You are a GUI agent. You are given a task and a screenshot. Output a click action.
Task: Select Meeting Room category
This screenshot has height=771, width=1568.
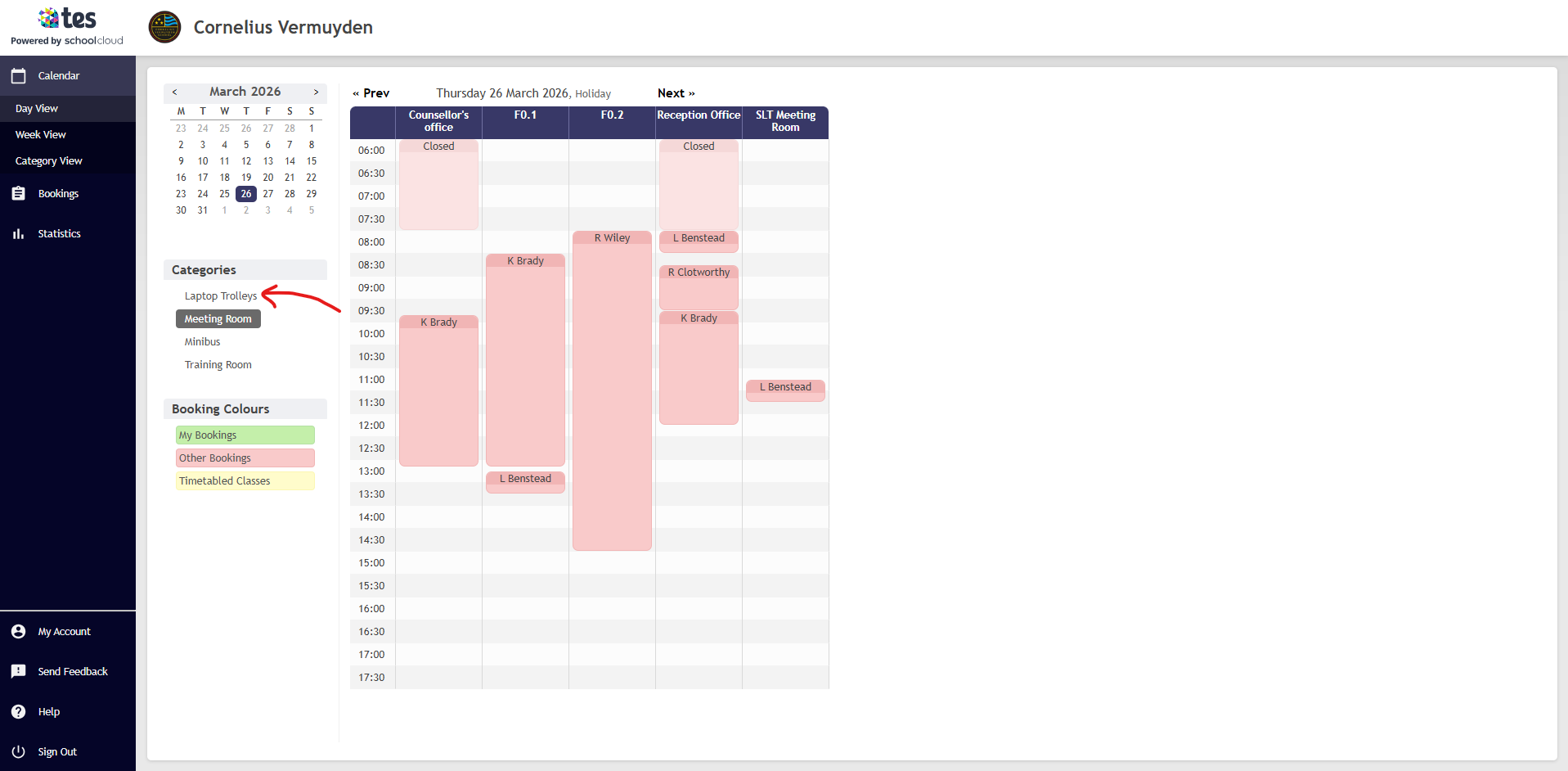218,319
